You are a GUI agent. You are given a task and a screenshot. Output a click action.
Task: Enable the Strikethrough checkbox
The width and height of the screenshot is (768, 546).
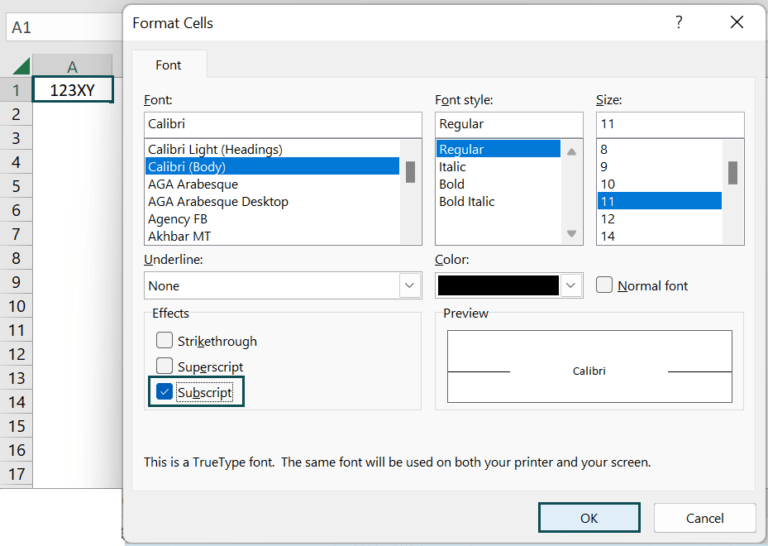click(165, 341)
